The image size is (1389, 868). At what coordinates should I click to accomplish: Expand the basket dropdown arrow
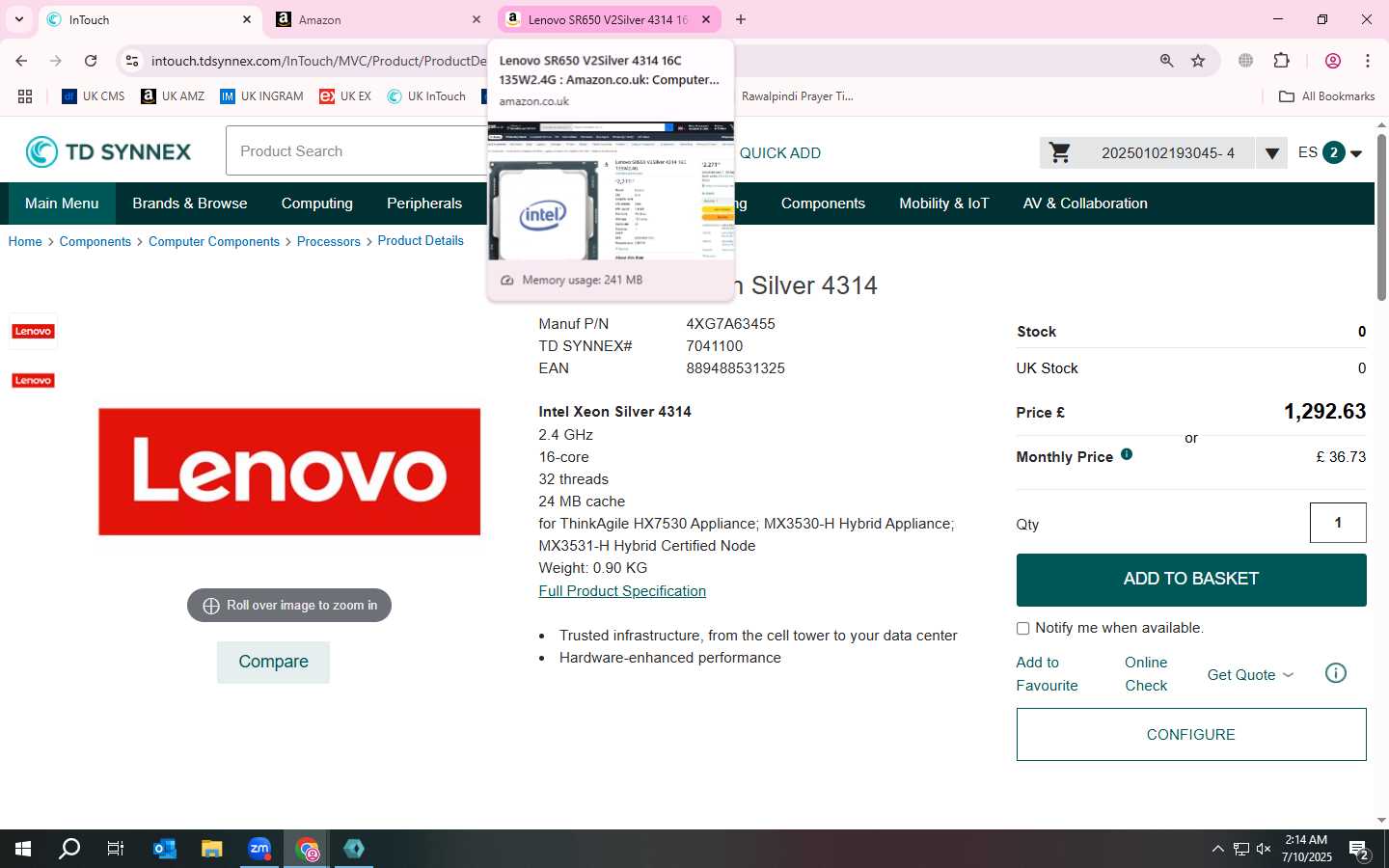coord(1272,153)
